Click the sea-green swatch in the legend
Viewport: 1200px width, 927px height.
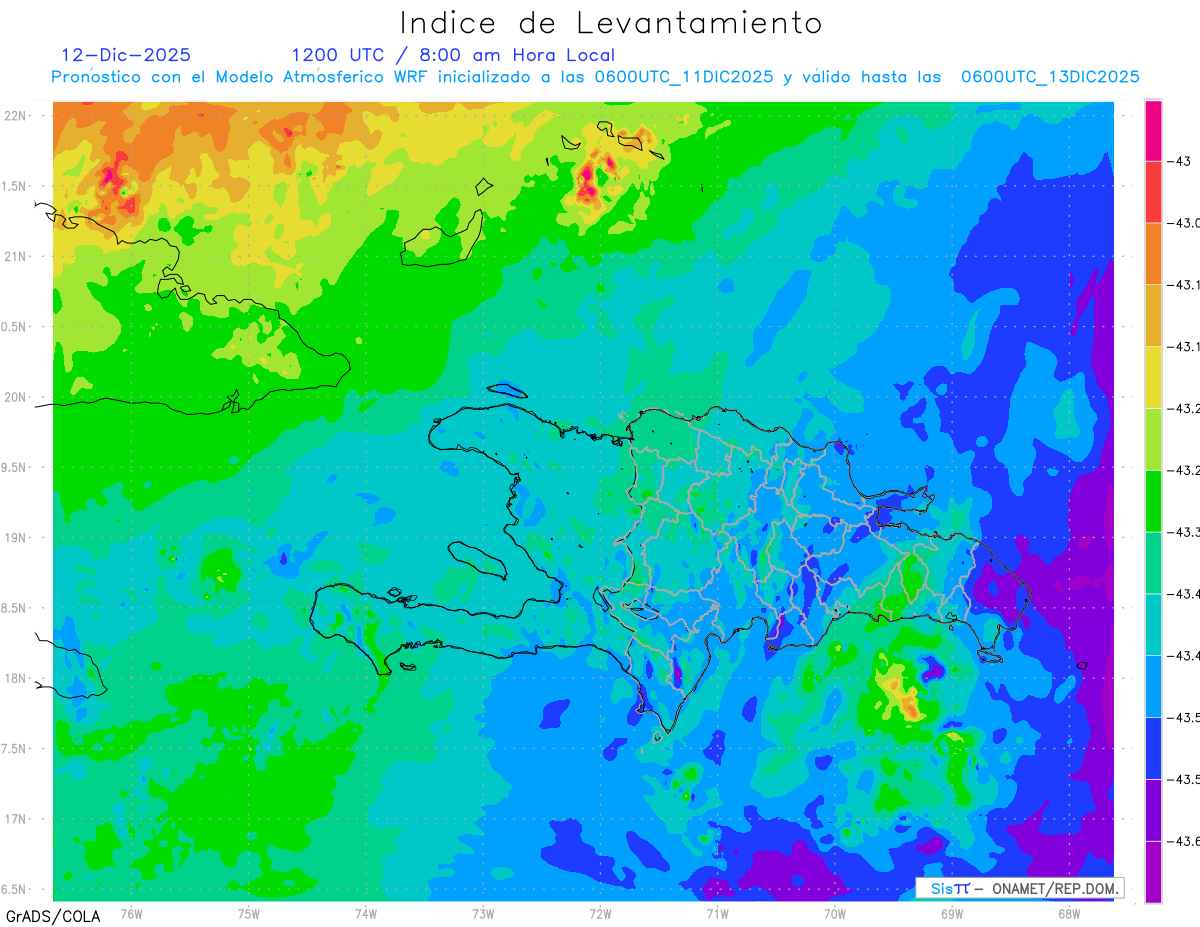click(1153, 563)
